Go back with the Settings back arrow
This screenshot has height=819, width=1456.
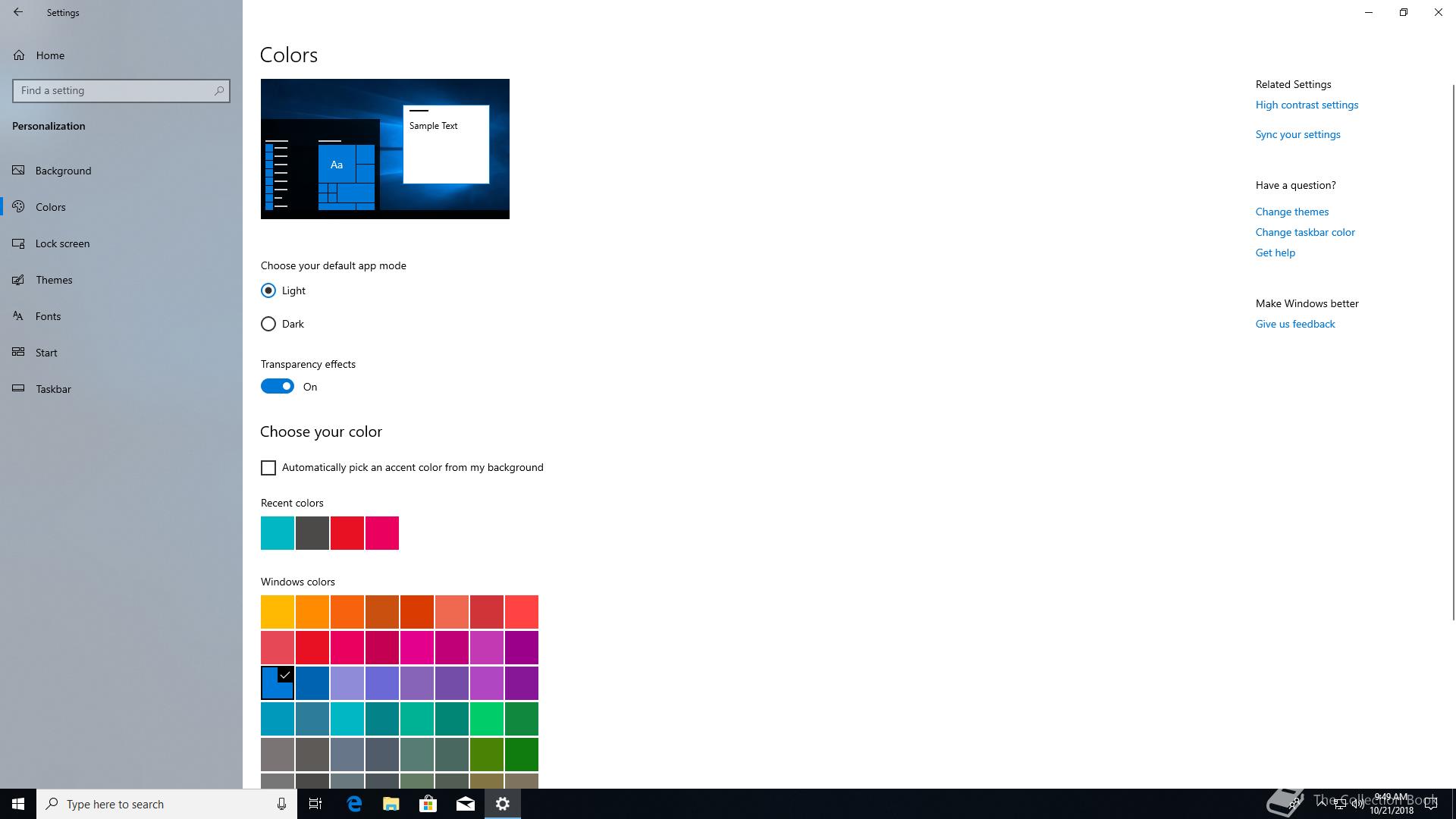[x=18, y=12]
